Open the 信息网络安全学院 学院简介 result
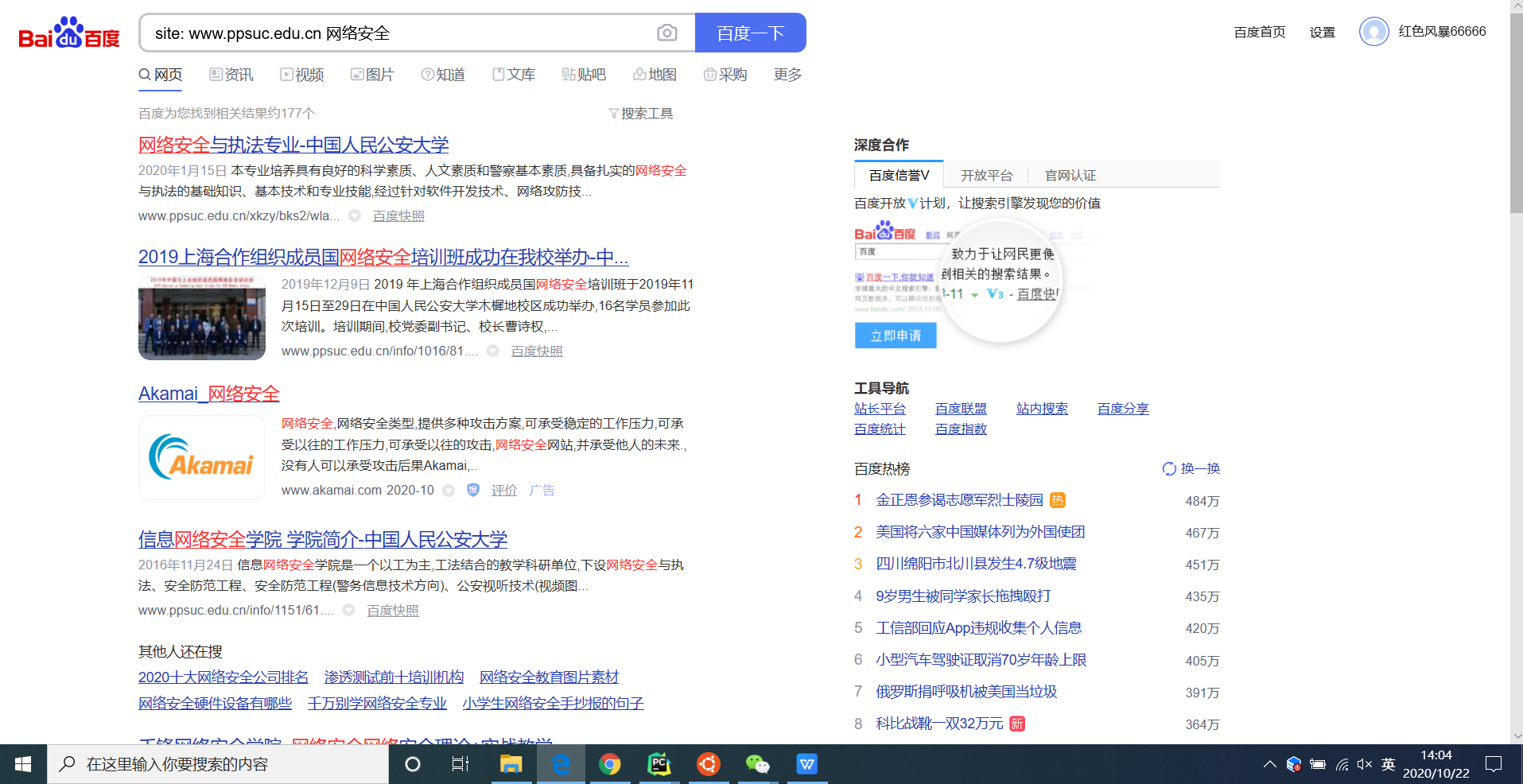The width and height of the screenshot is (1523, 784). coord(323,540)
